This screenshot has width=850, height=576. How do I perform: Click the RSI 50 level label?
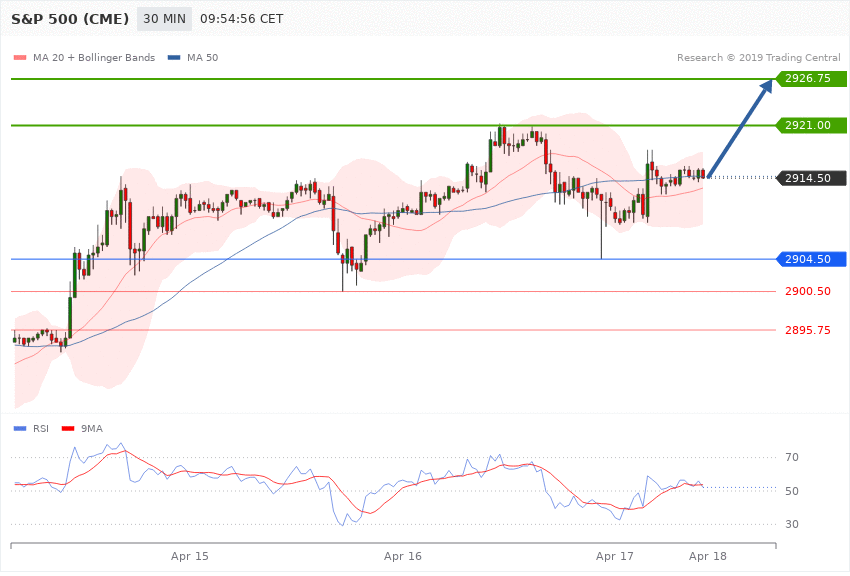coord(792,491)
